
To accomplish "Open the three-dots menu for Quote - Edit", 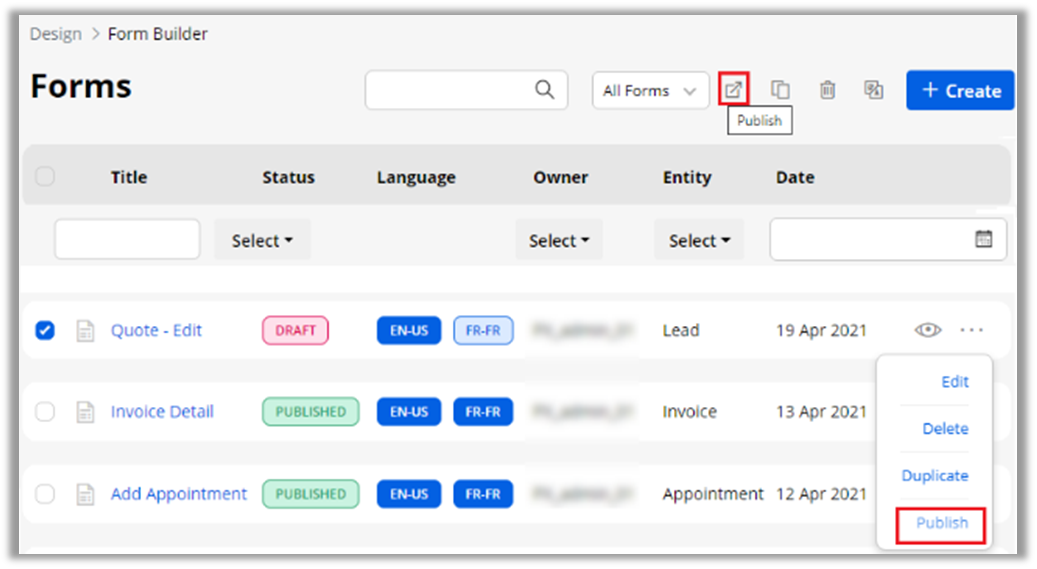I will [971, 330].
